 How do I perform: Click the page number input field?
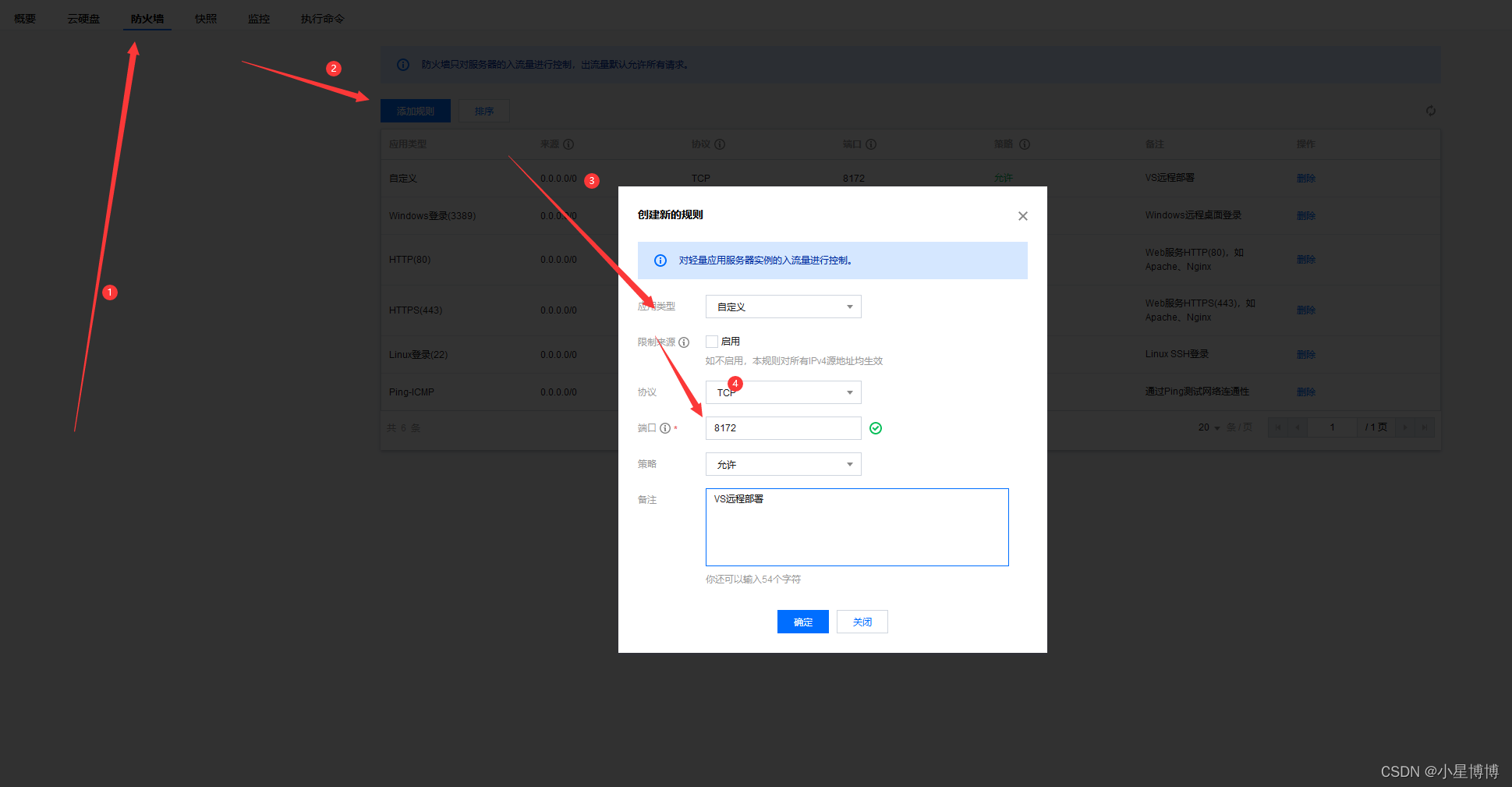pos(1332,427)
